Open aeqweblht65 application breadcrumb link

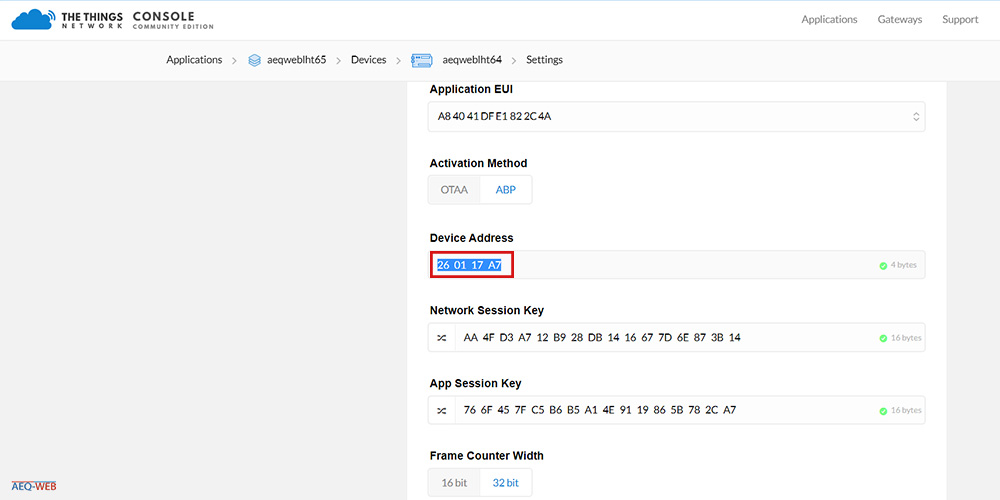click(297, 60)
